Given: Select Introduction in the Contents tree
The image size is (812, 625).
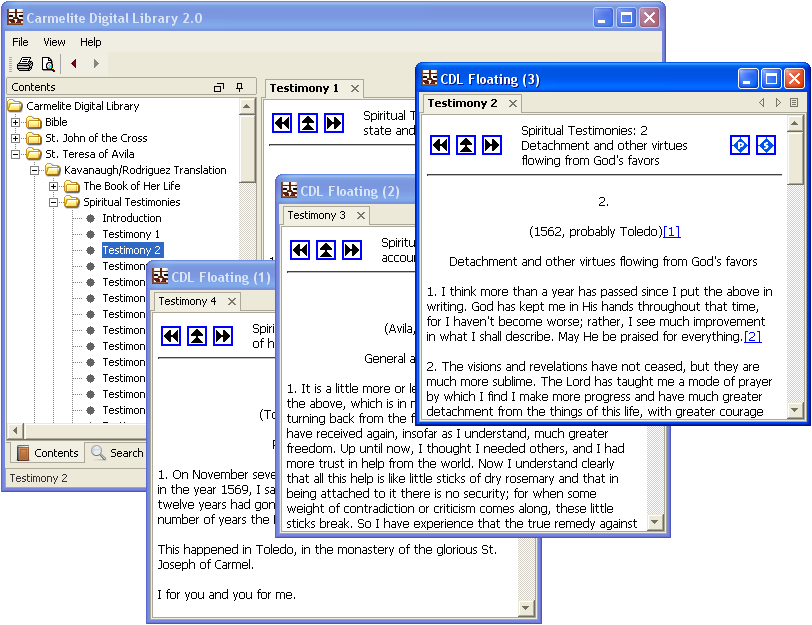Looking at the screenshot, I should [x=131, y=218].
